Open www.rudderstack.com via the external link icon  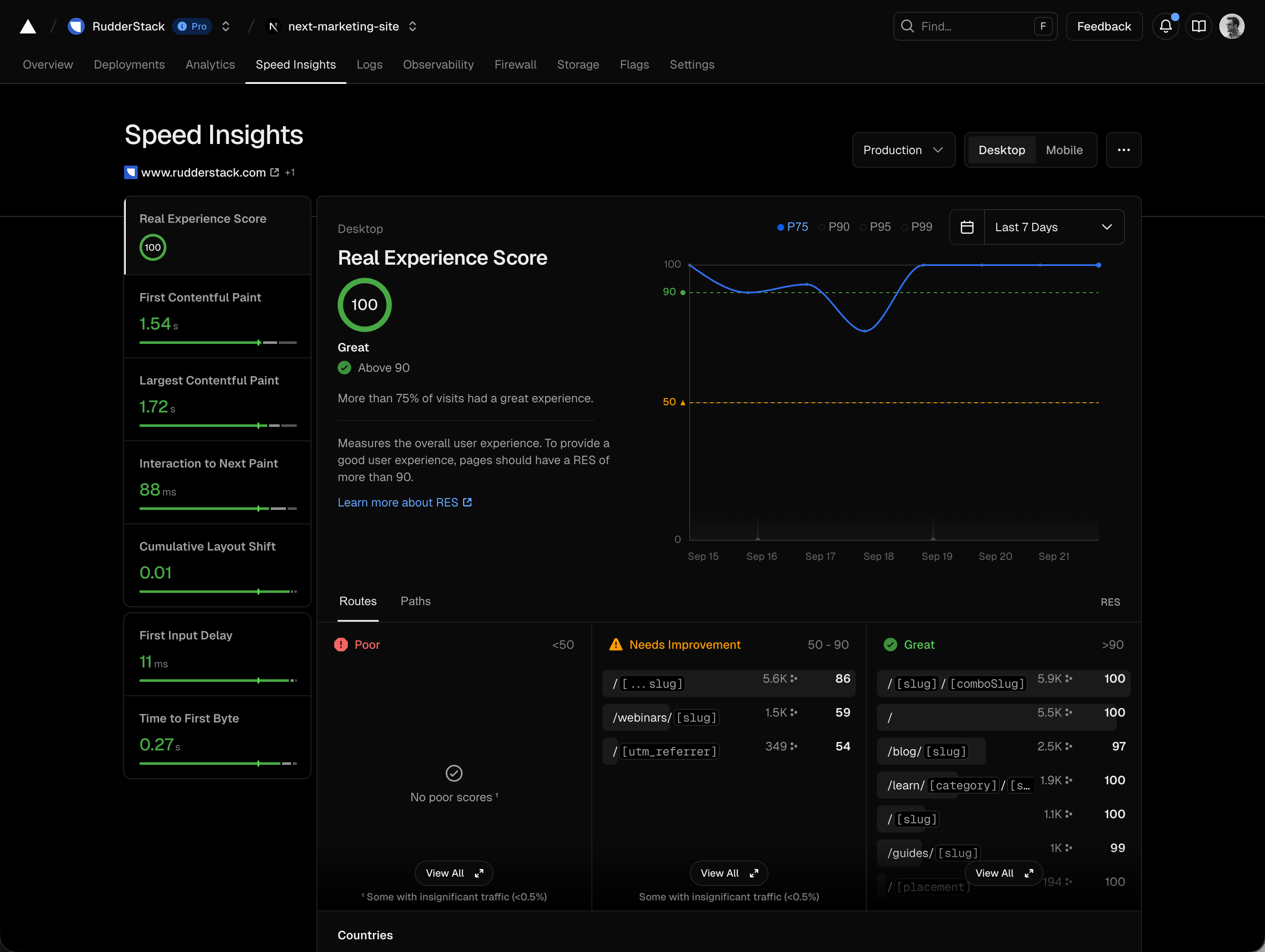tap(275, 172)
